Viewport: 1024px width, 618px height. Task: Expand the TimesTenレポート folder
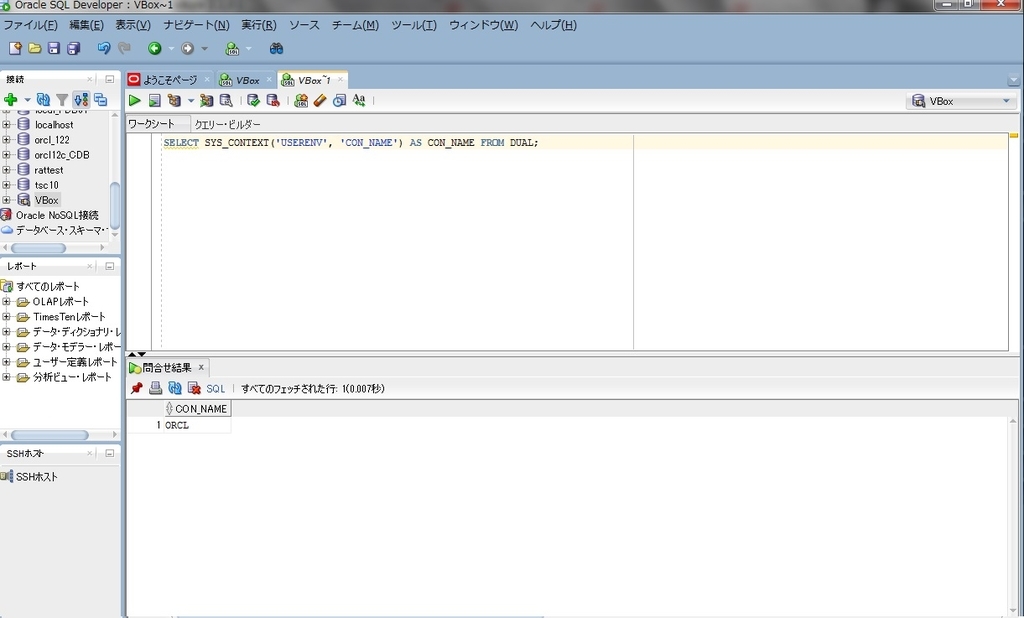6,316
